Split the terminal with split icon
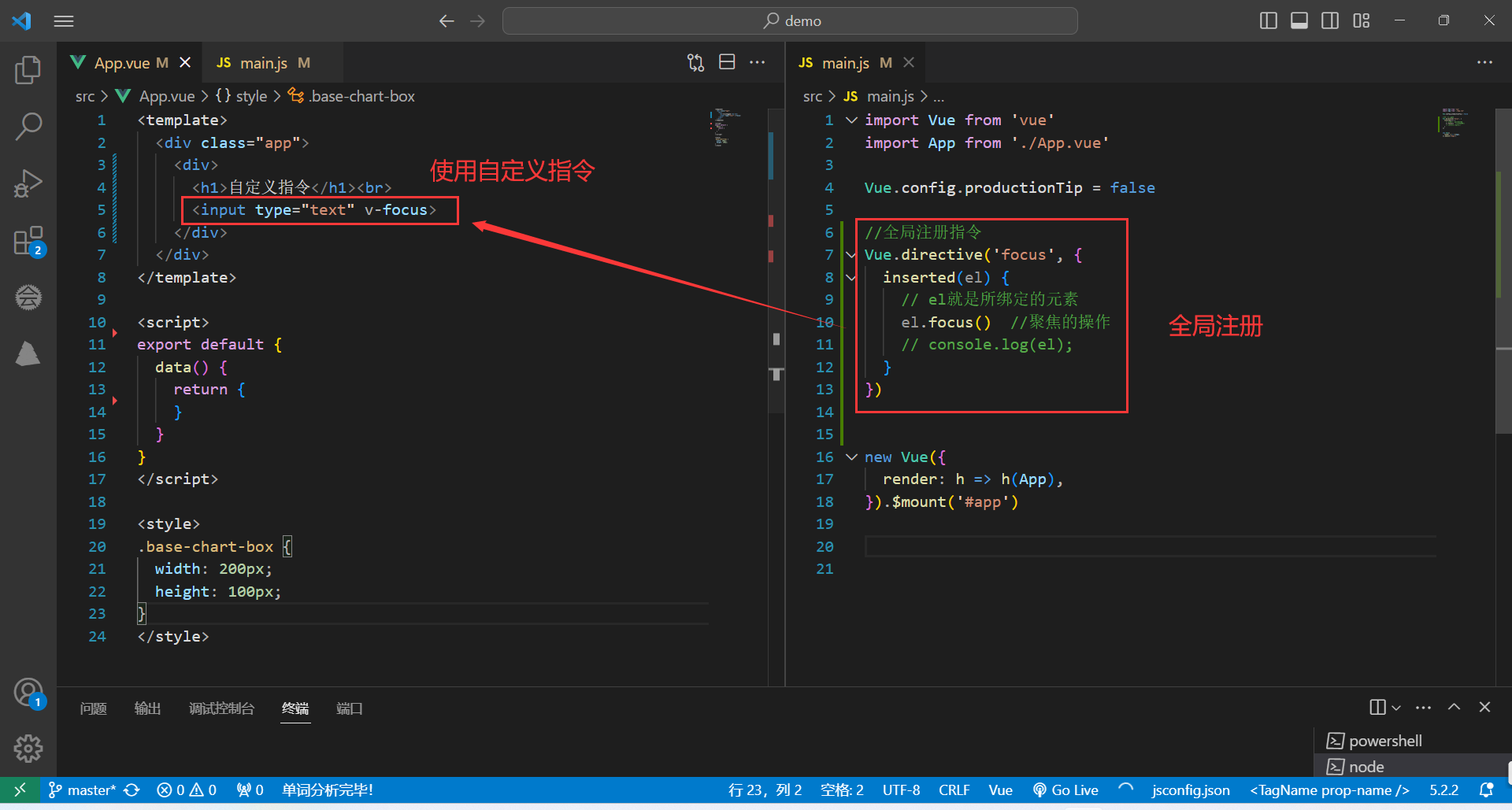The width and height of the screenshot is (1512, 810). [1377, 707]
